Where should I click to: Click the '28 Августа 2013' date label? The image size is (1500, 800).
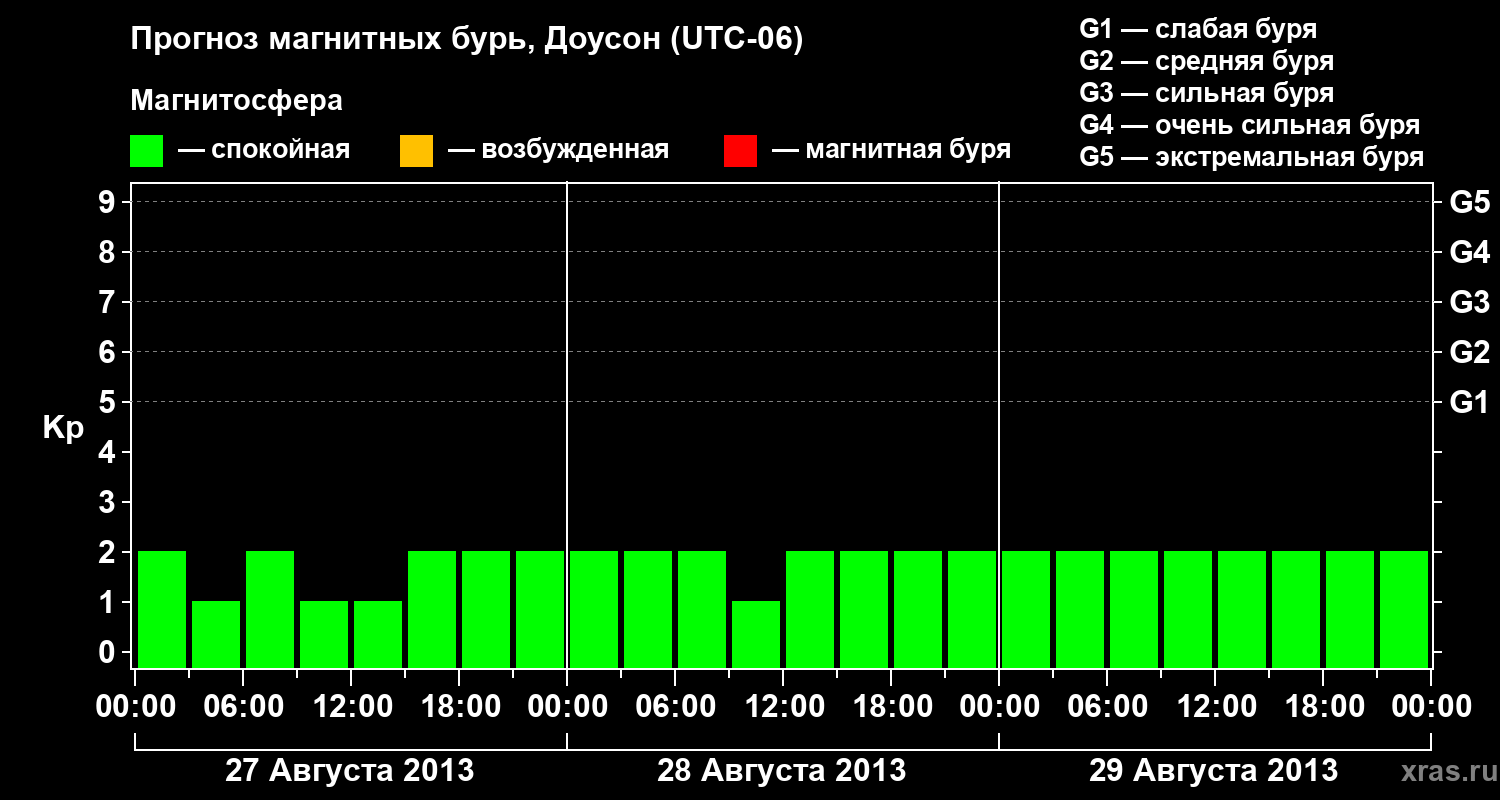pos(782,771)
